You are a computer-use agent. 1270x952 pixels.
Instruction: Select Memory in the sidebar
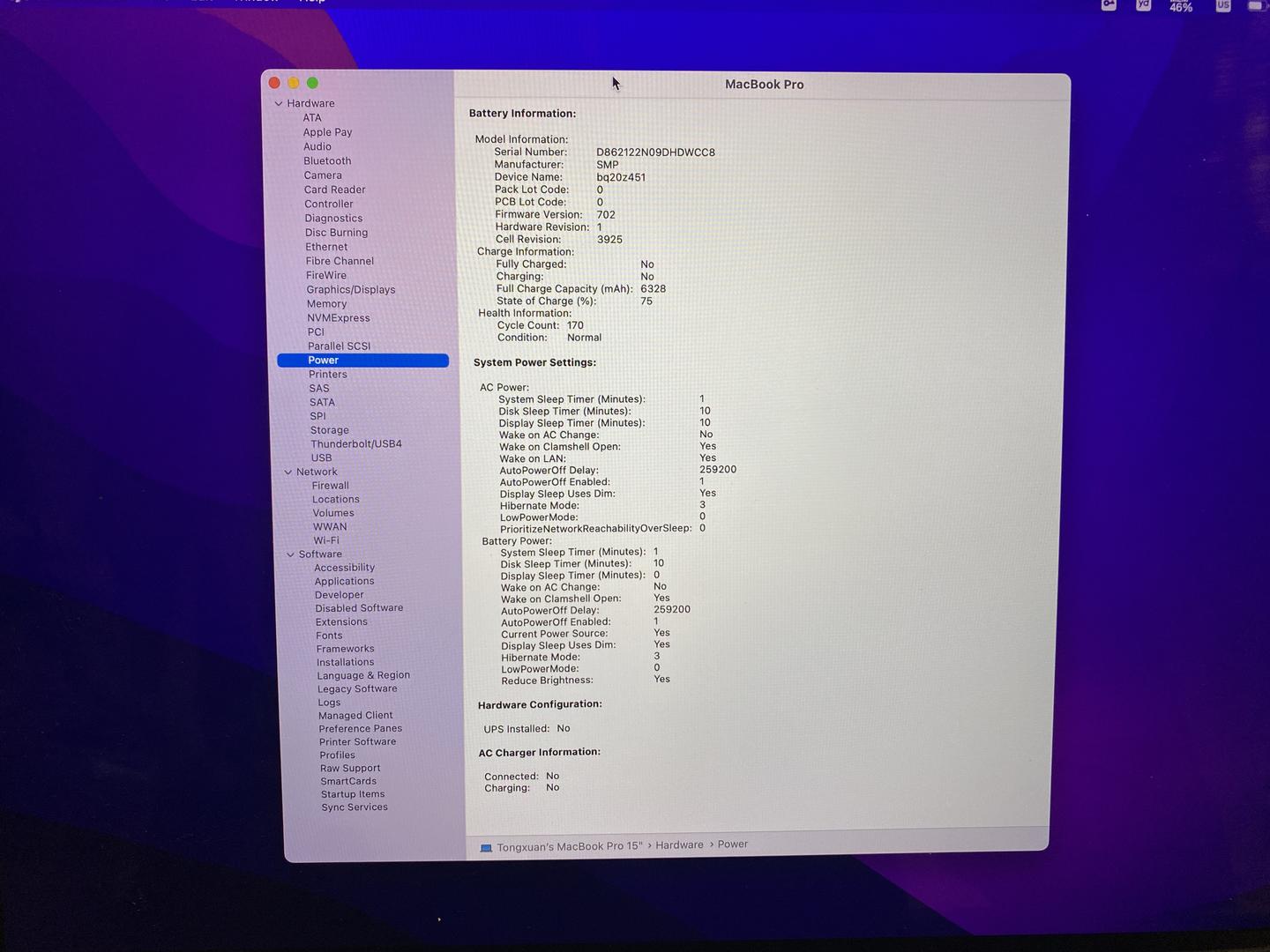pyautogui.click(x=326, y=304)
